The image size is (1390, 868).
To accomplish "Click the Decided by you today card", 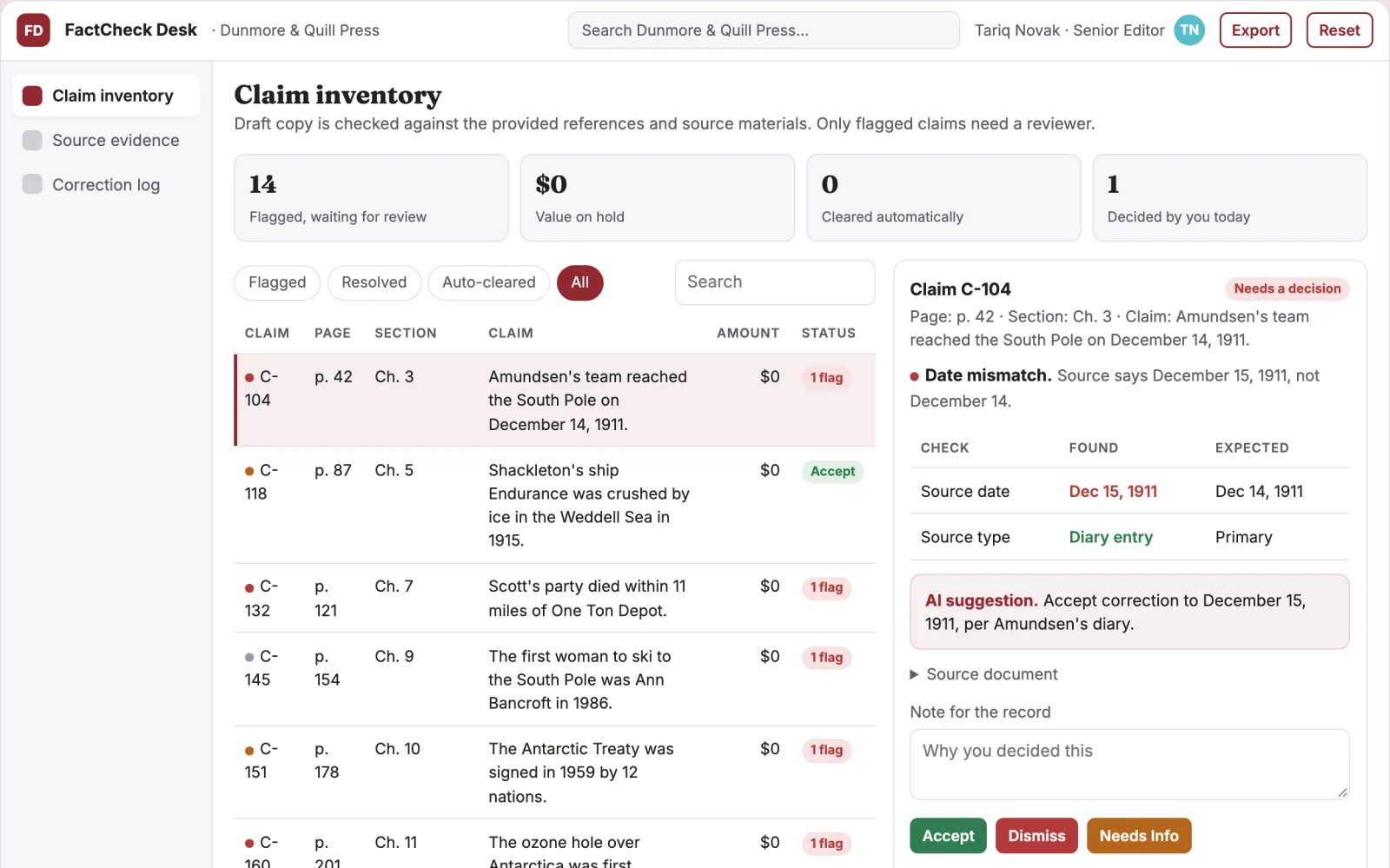I will (x=1229, y=198).
